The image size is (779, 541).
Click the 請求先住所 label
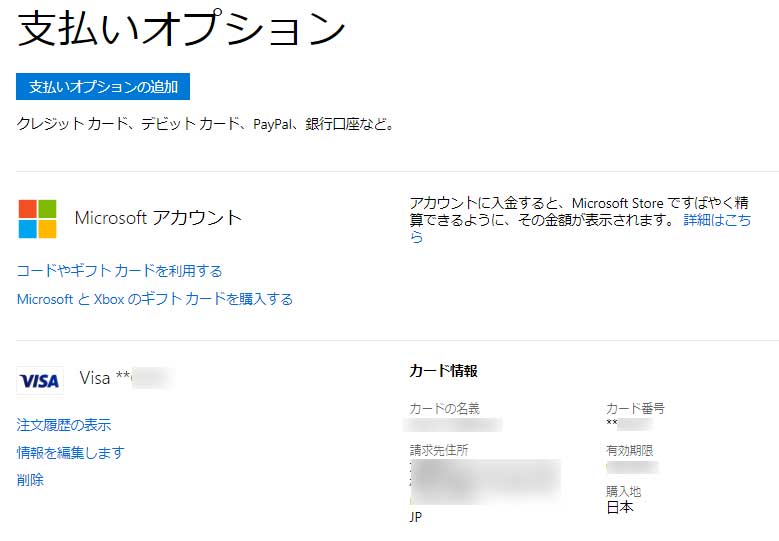[x=438, y=451]
